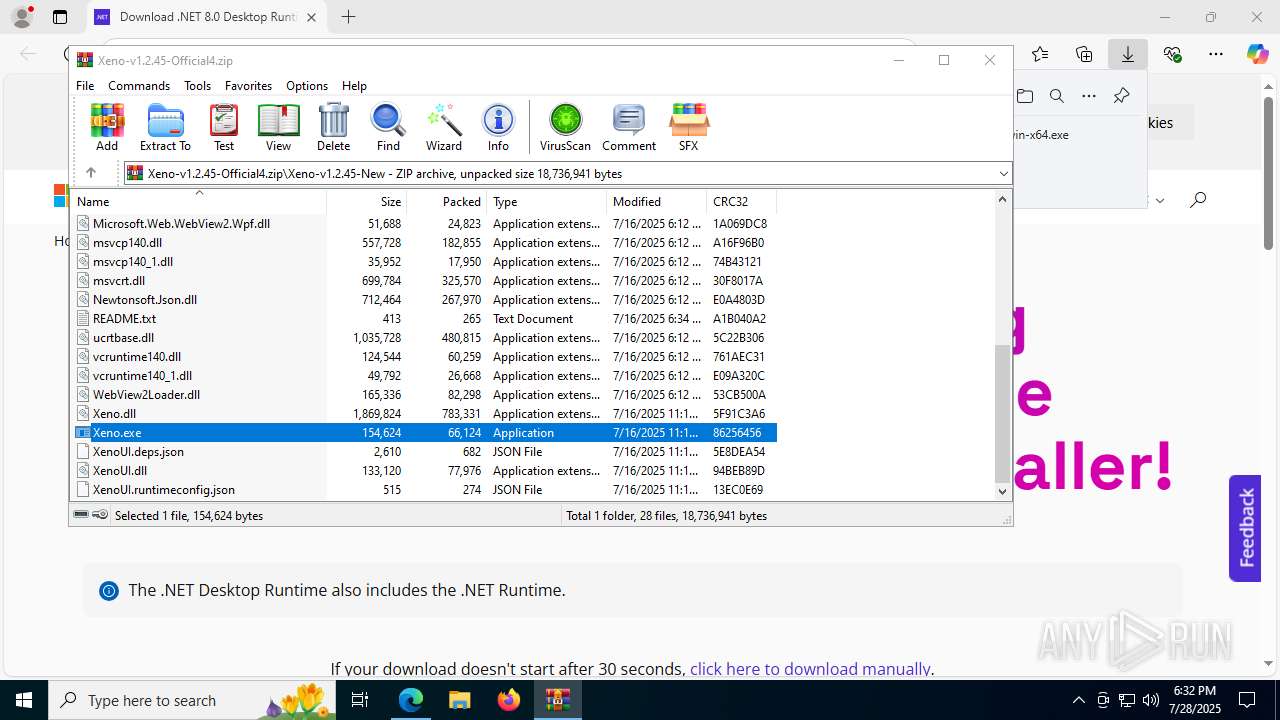The height and width of the screenshot is (720, 1280).
Task: Select README.txt in the file list
Action: 424,319
